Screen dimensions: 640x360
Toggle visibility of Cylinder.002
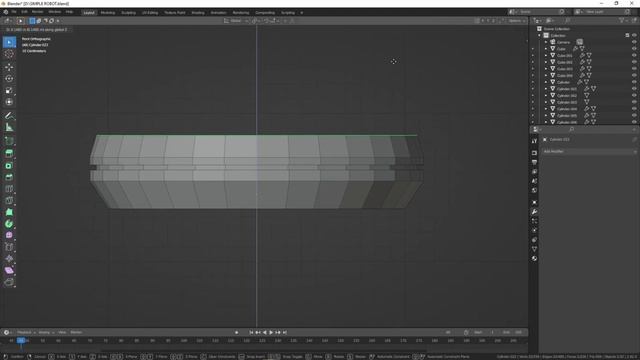pyautogui.click(x=634, y=96)
